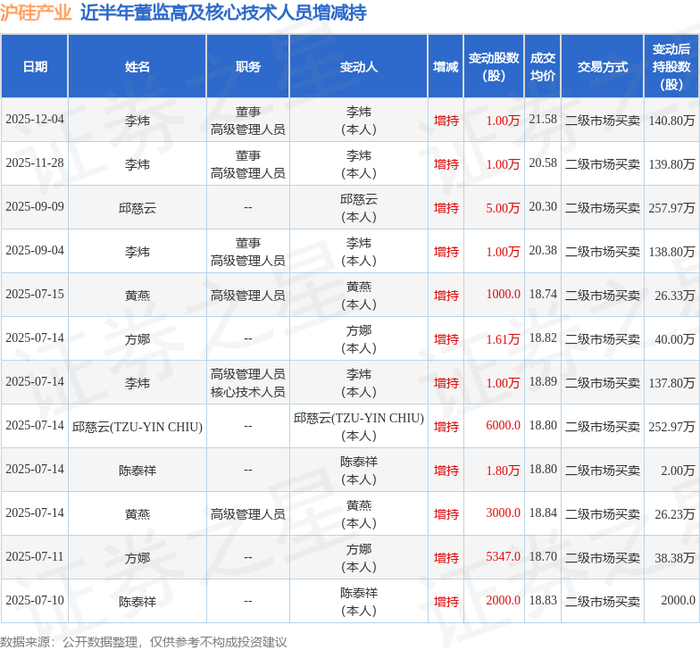Select the date cell 2025-07-10
Screen dimensions: 700x650
pos(35,600)
